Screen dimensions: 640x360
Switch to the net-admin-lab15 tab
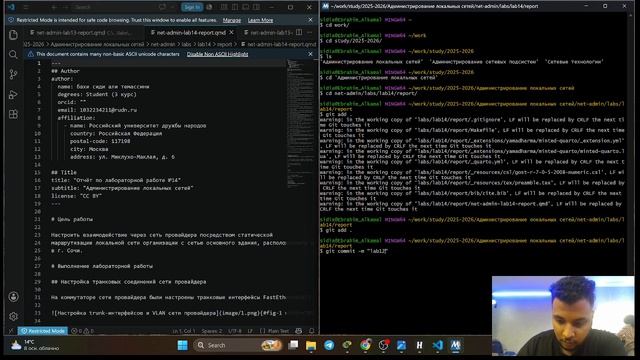(268, 33)
